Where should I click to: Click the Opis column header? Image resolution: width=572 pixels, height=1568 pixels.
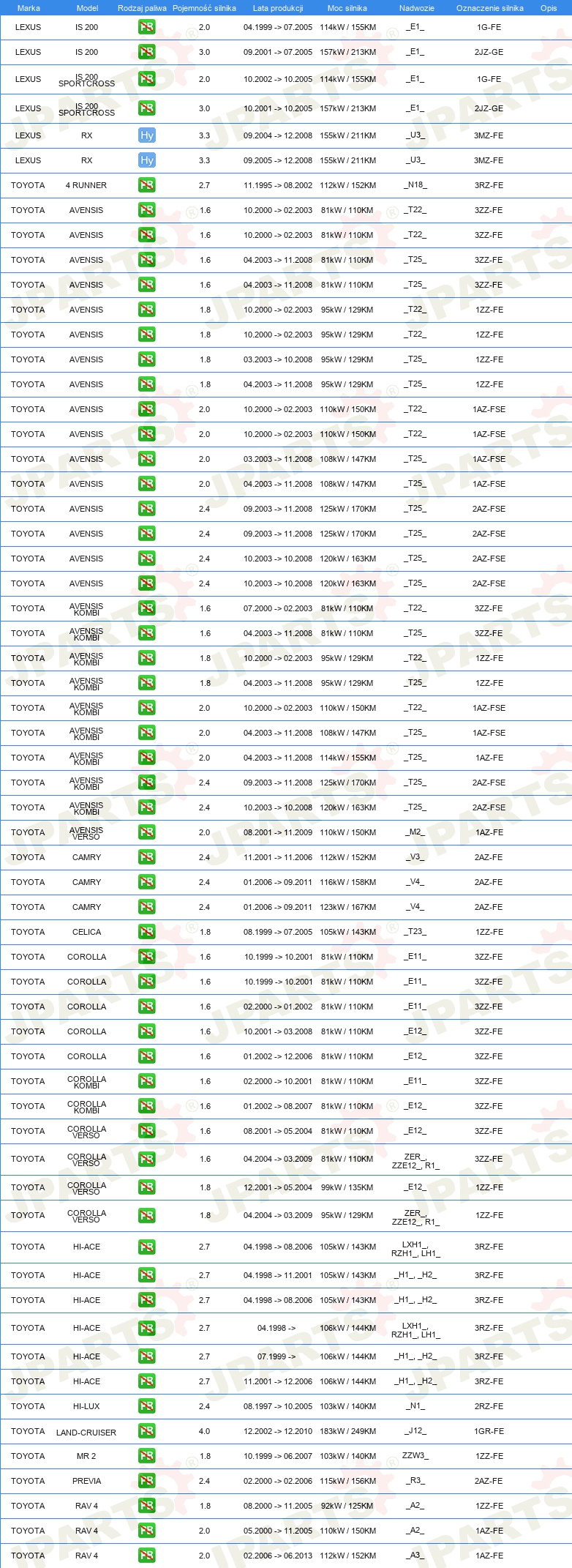(x=549, y=8)
